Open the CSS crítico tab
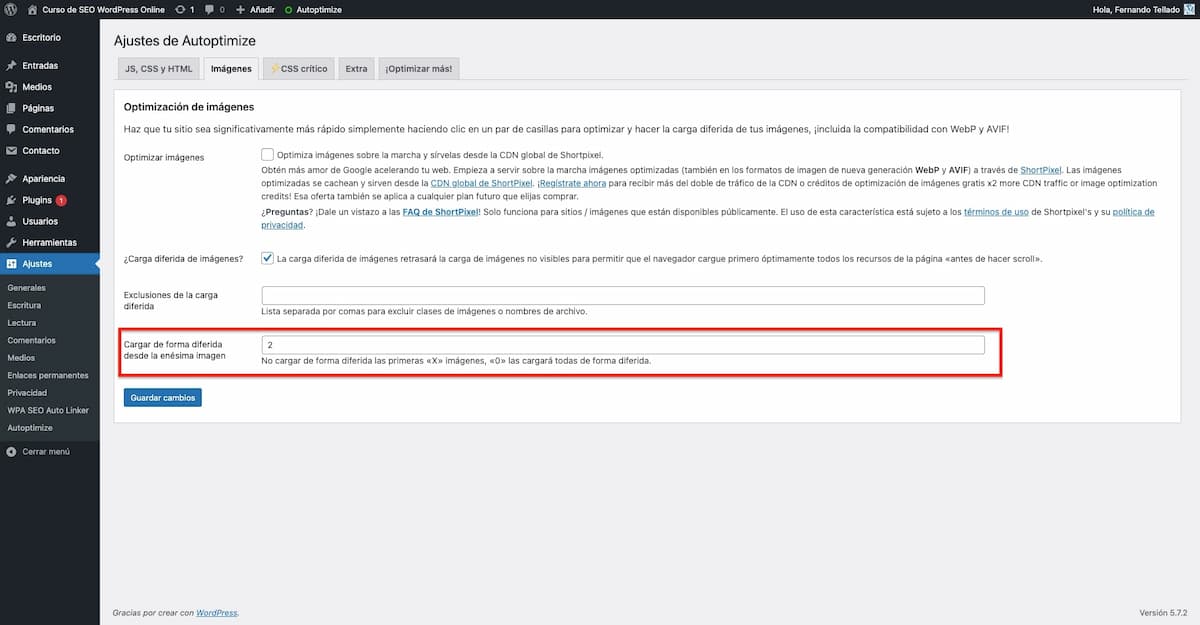The width and height of the screenshot is (1200, 625). click(x=298, y=69)
